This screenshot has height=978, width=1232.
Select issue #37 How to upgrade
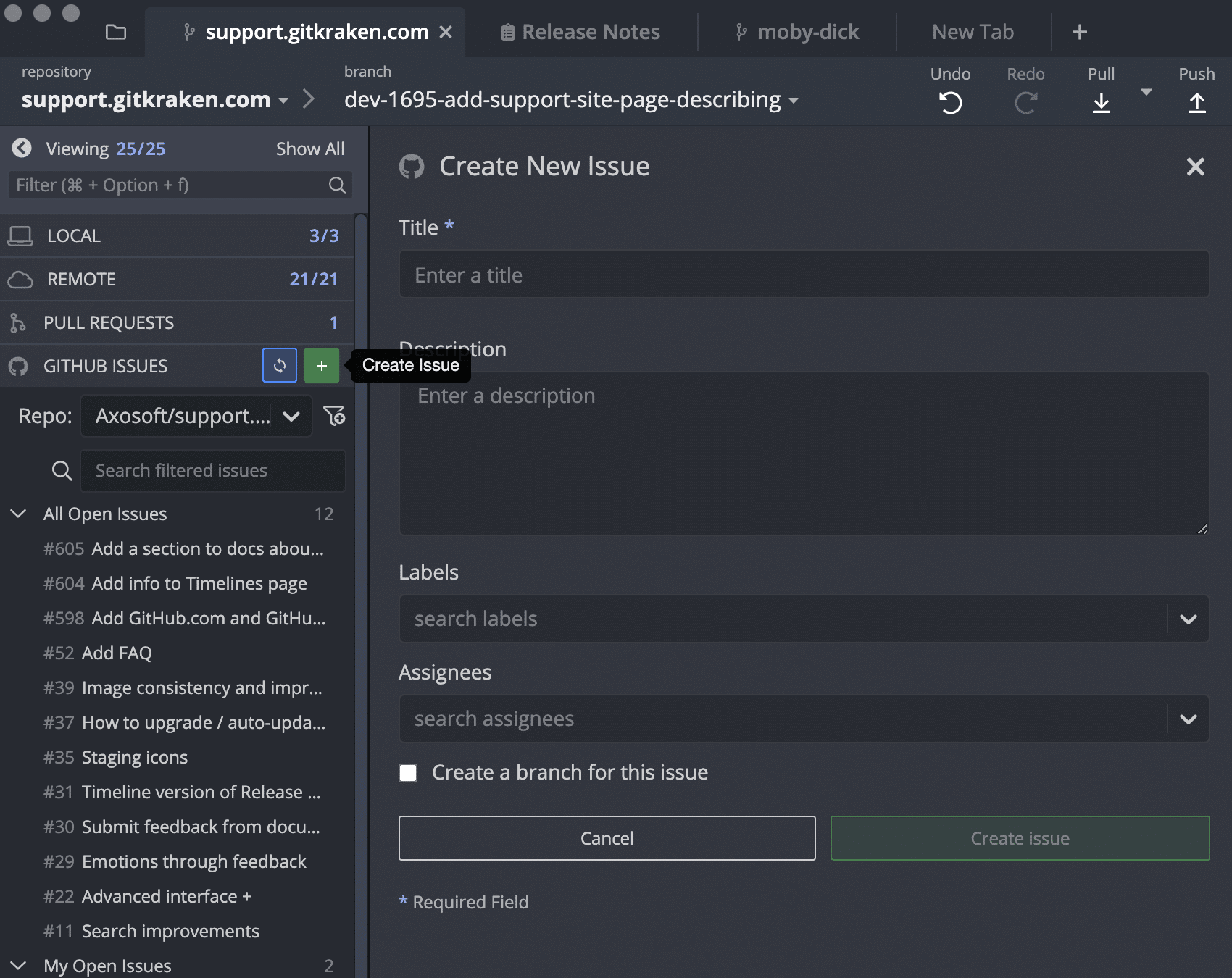[184, 722]
